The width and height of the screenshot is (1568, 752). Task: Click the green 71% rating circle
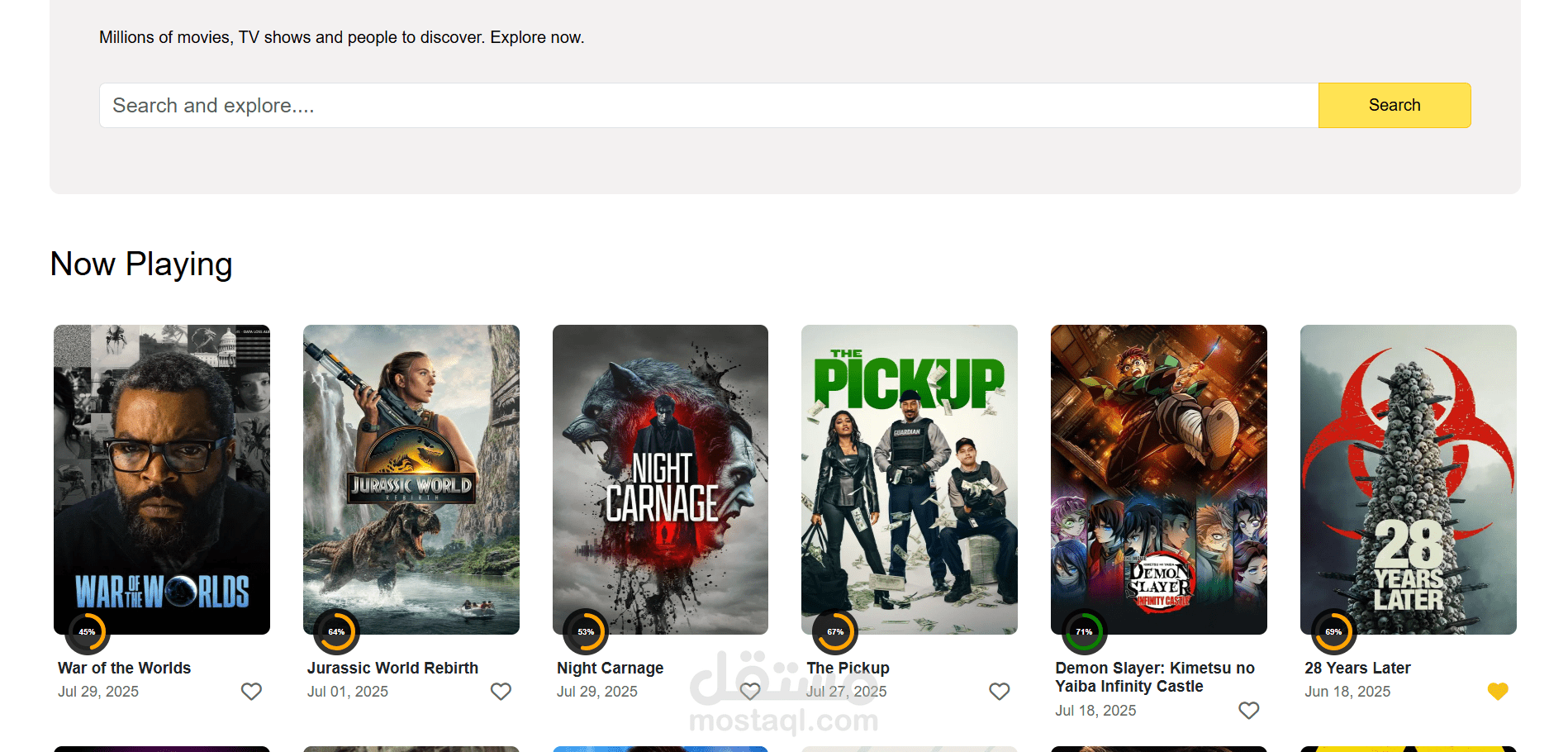point(1084,632)
